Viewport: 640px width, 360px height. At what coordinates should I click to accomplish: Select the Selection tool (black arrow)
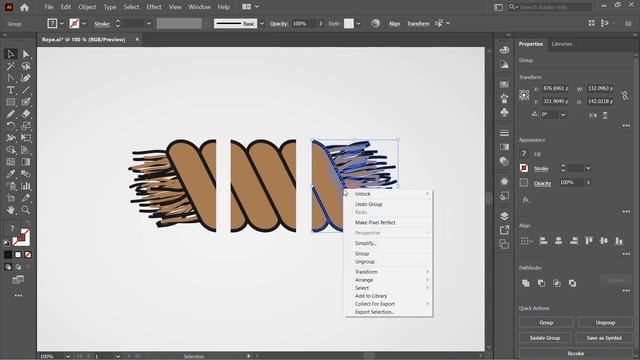tap(11, 54)
